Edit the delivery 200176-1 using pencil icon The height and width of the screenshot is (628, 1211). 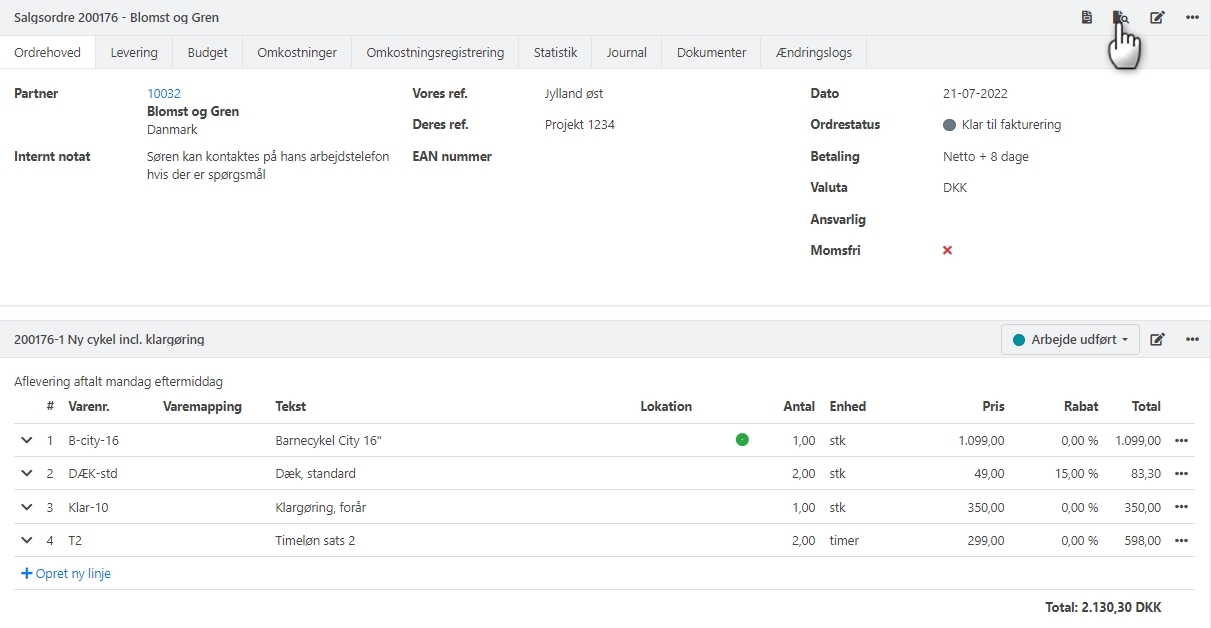pos(1157,340)
